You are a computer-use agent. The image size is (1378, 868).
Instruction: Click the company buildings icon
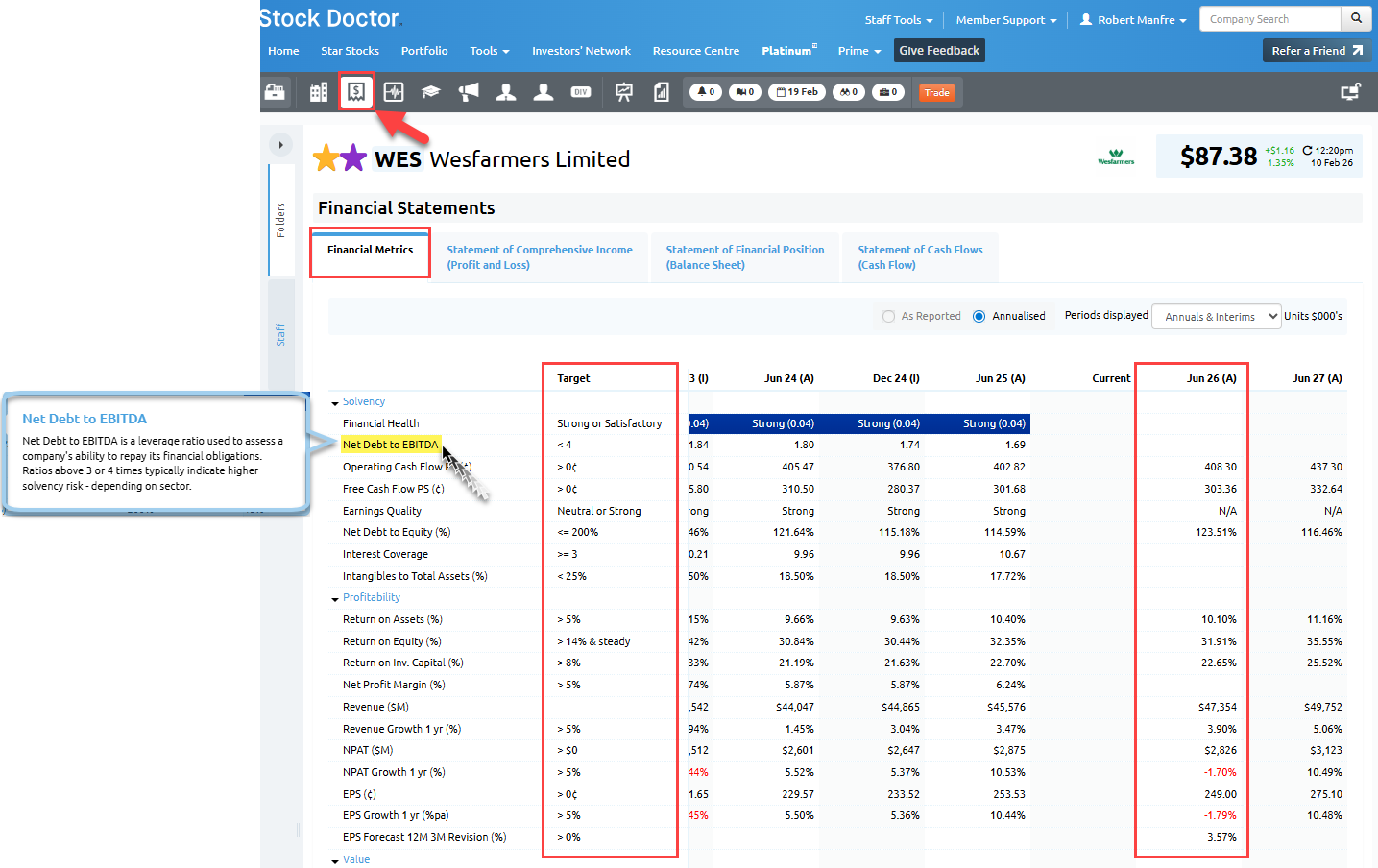319,92
